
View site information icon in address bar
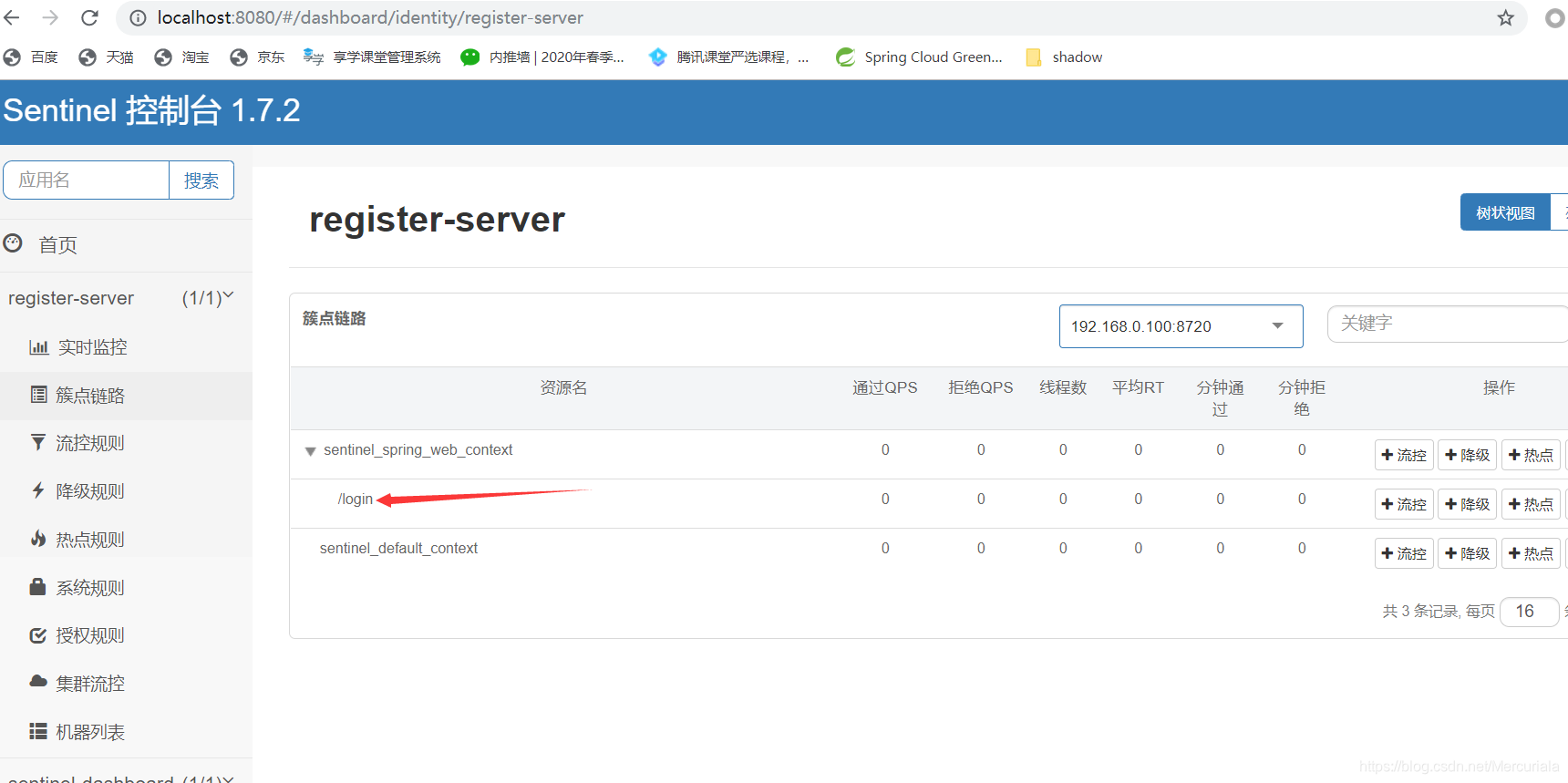click(138, 17)
